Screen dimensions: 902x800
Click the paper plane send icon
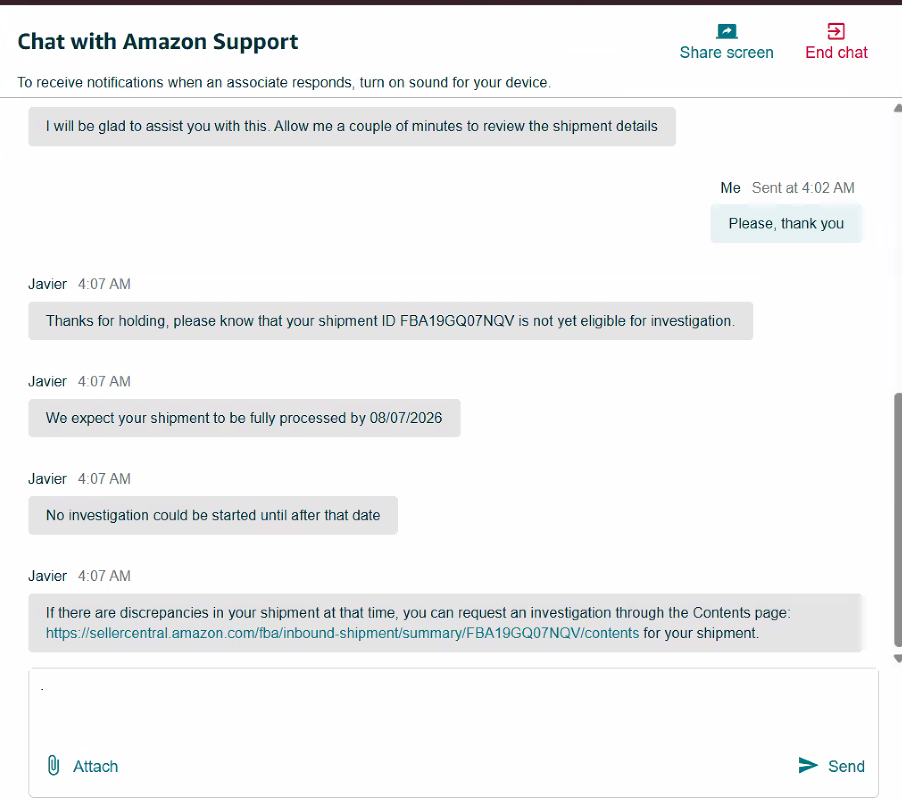click(x=808, y=765)
